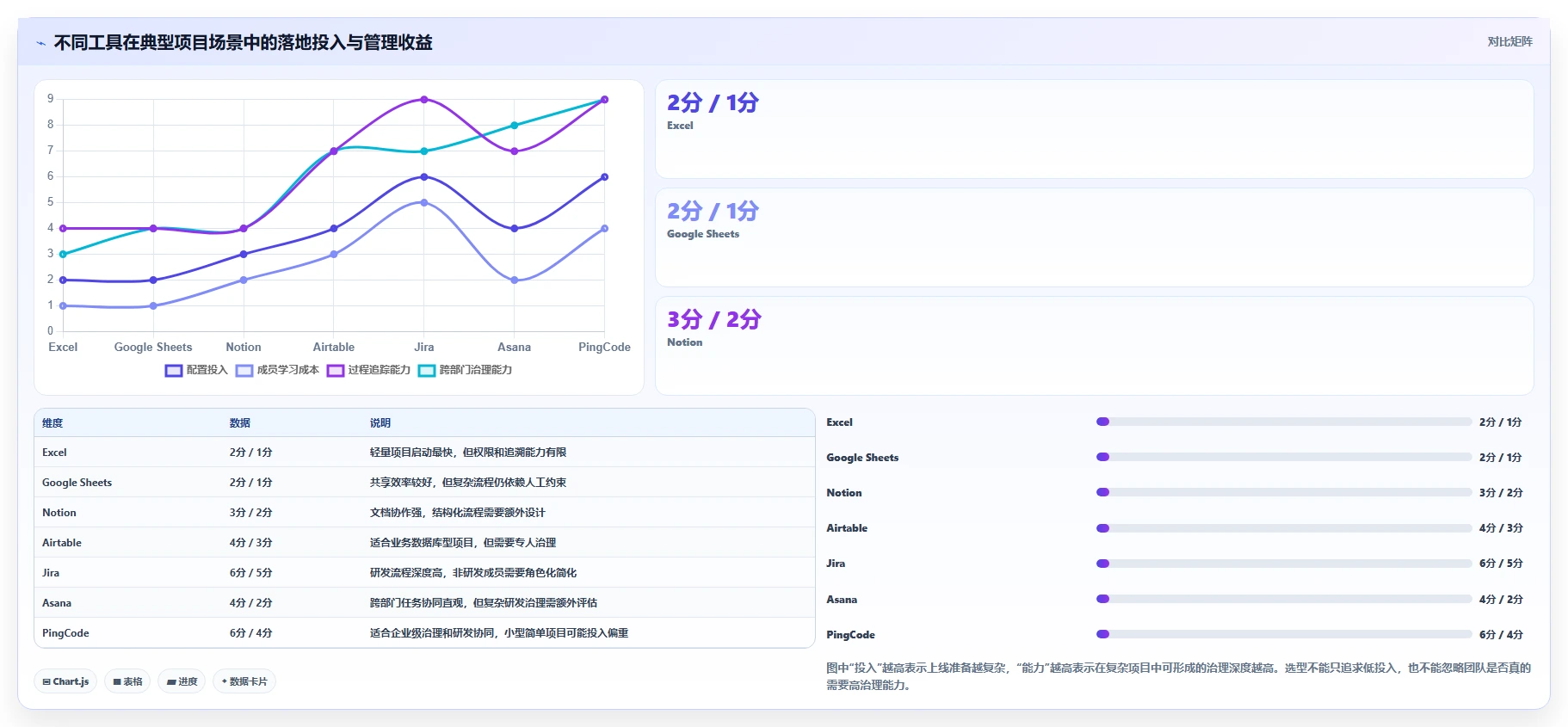Viewport: 1568px width, 727px height.
Task: Click the teal Excel data point at value 3
Action: coord(63,255)
